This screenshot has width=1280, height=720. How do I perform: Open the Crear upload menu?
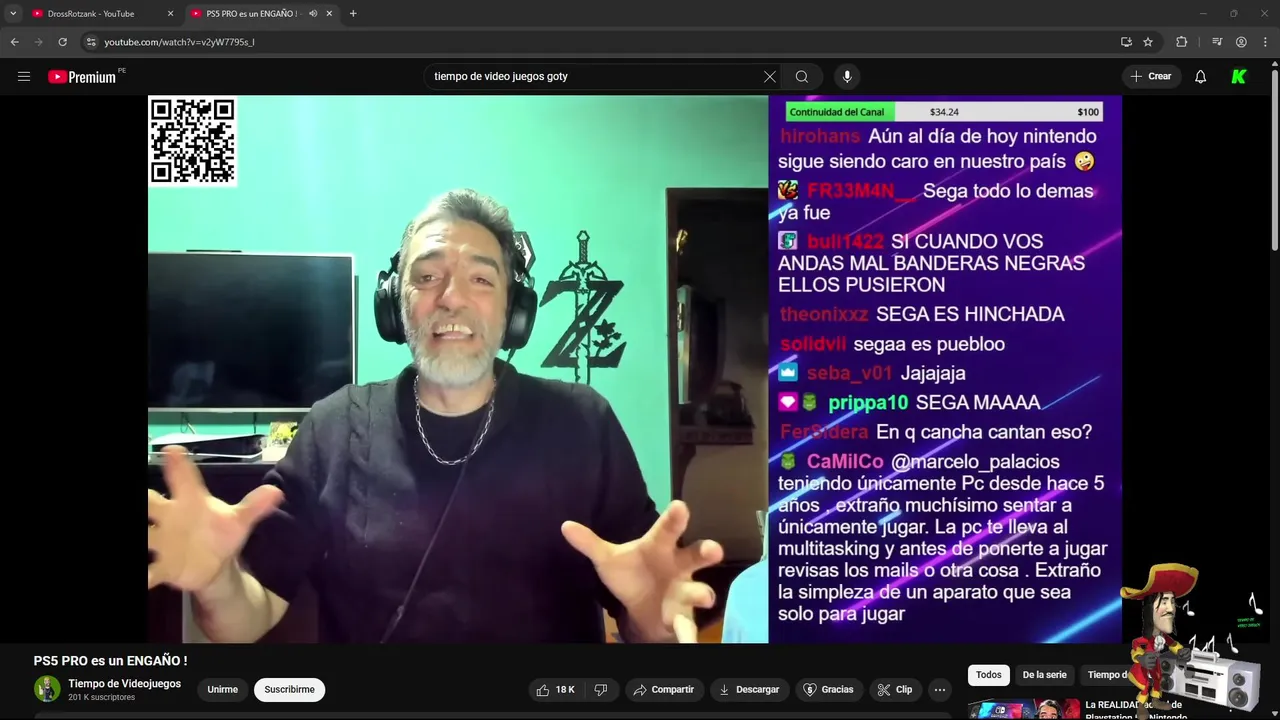click(x=1151, y=76)
